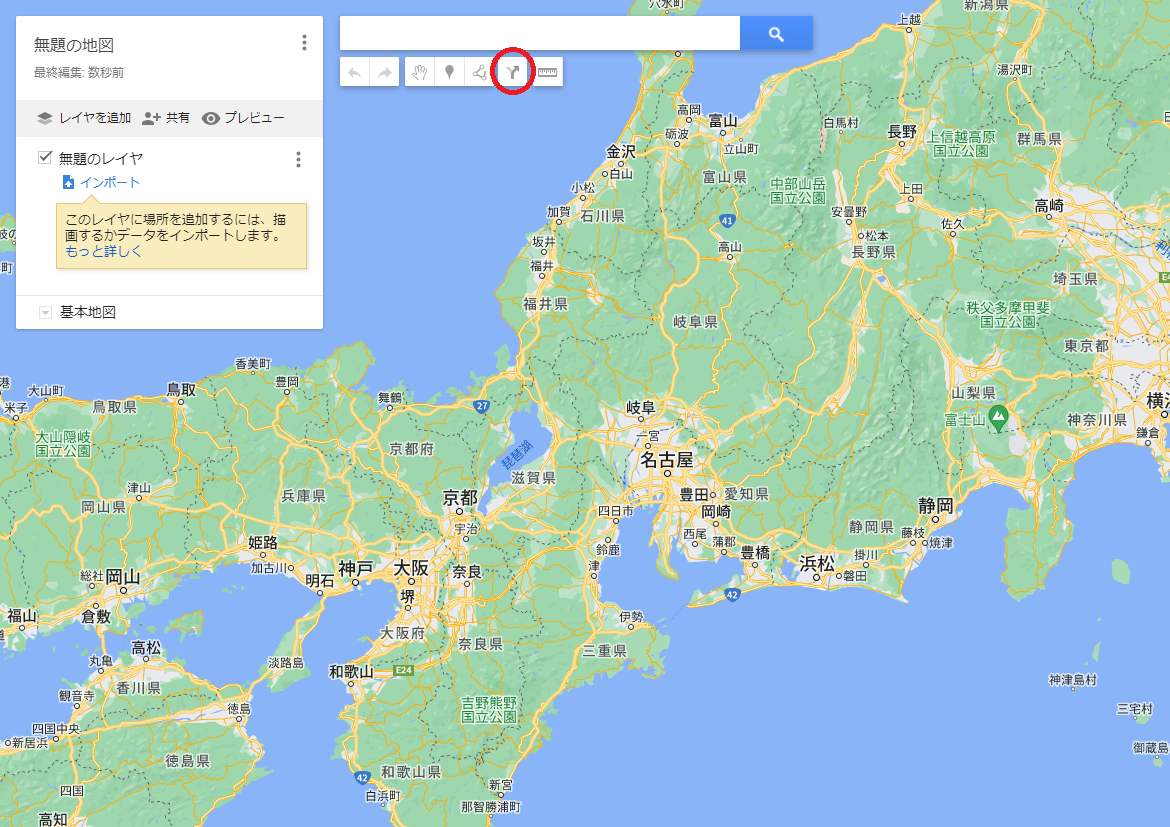
Task: Click レイヤを追加 to add a layer
Action: (x=84, y=118)
